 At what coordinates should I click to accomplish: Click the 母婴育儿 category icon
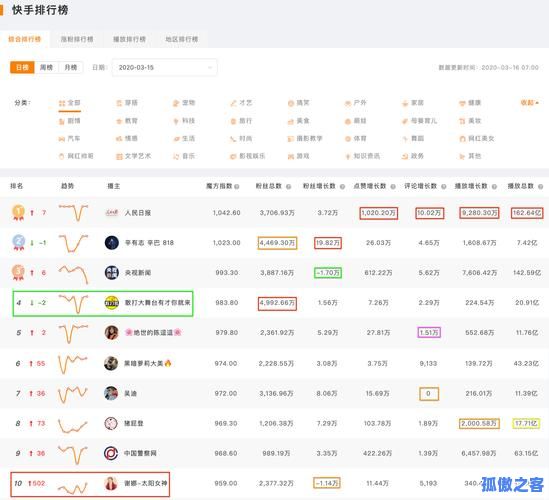(405, 121)
